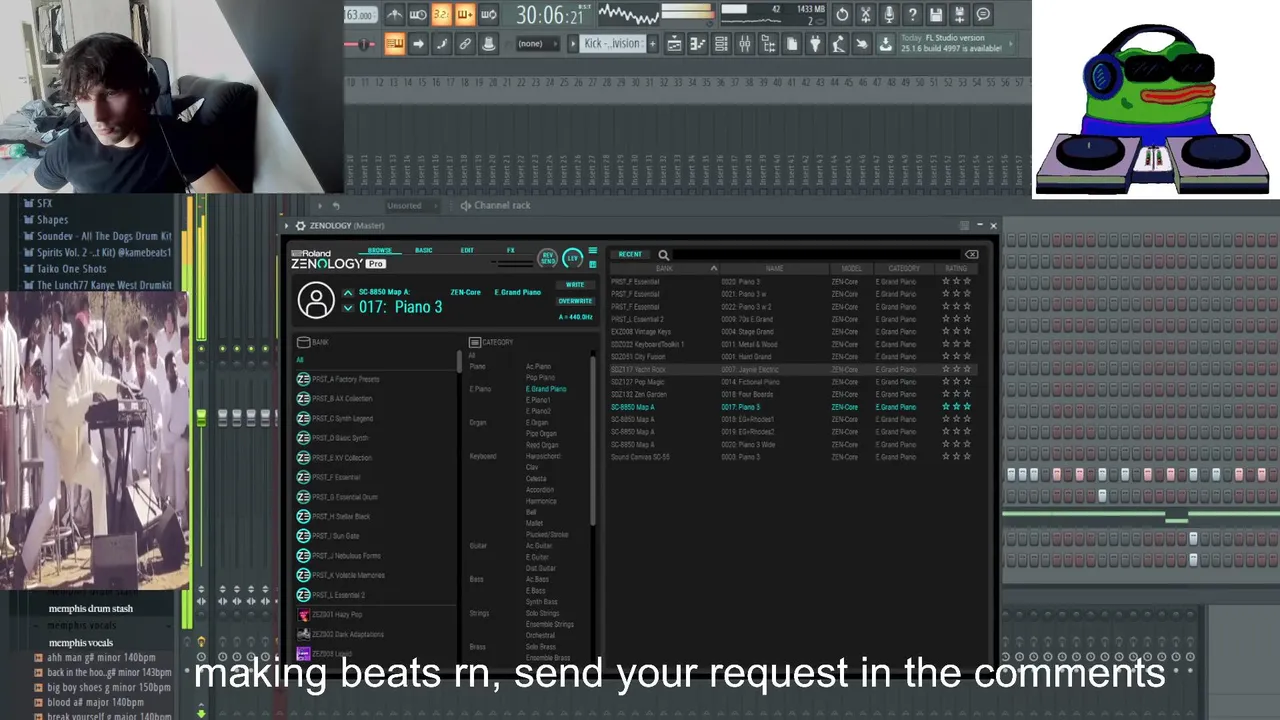
Task: Click the save floppy disk icon in toolbar
Action: pyautogui.click(x=936, y=15)
